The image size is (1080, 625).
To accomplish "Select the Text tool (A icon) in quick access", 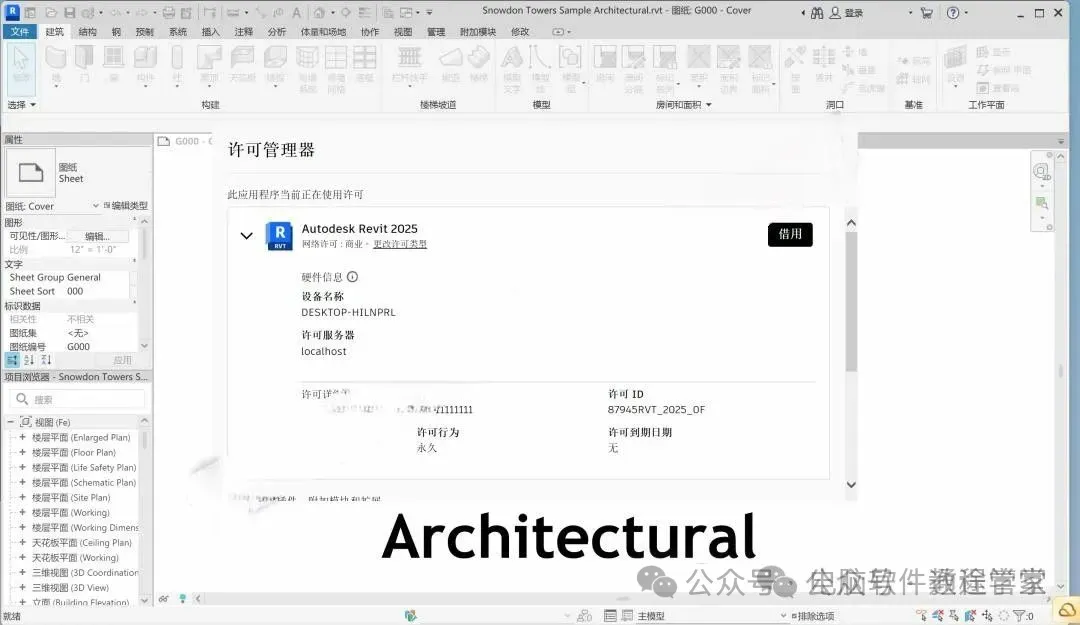I will (x=296, y=12).
